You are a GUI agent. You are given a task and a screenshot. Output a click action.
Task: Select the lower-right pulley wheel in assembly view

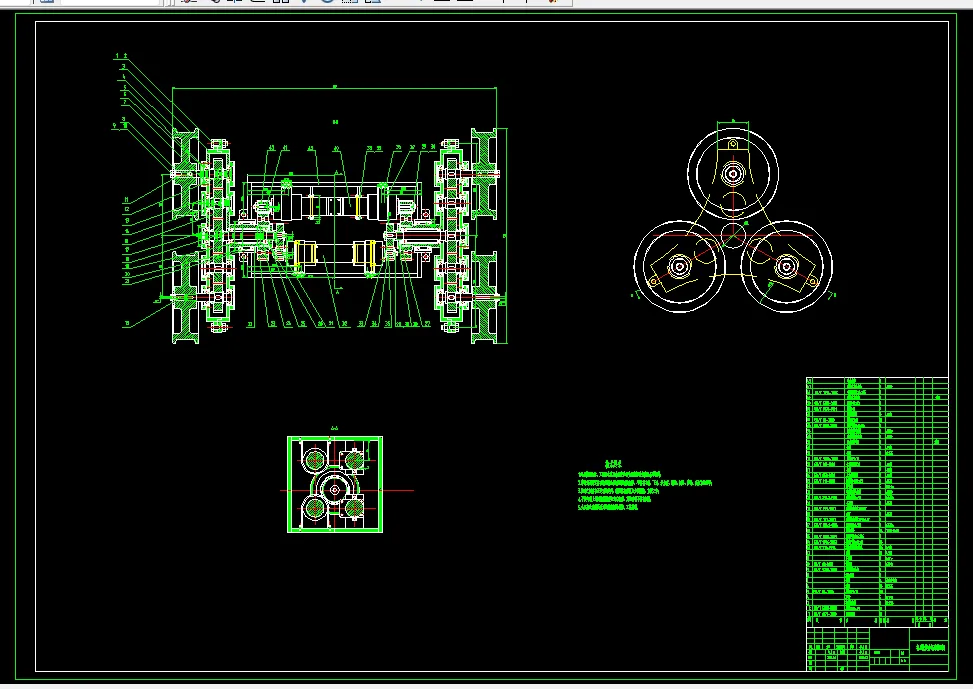point(483,297)
